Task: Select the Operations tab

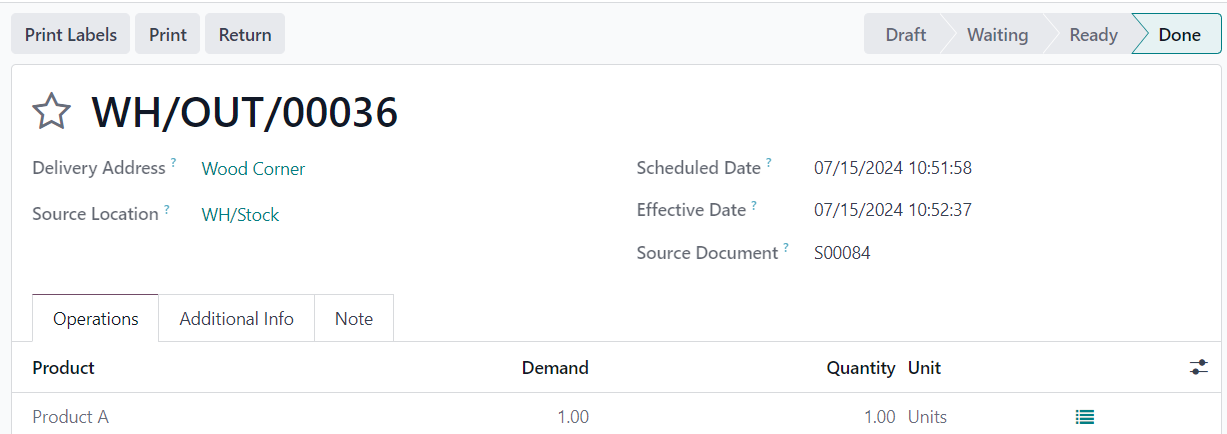Action: pyautogui.click(x=96, y=319)
